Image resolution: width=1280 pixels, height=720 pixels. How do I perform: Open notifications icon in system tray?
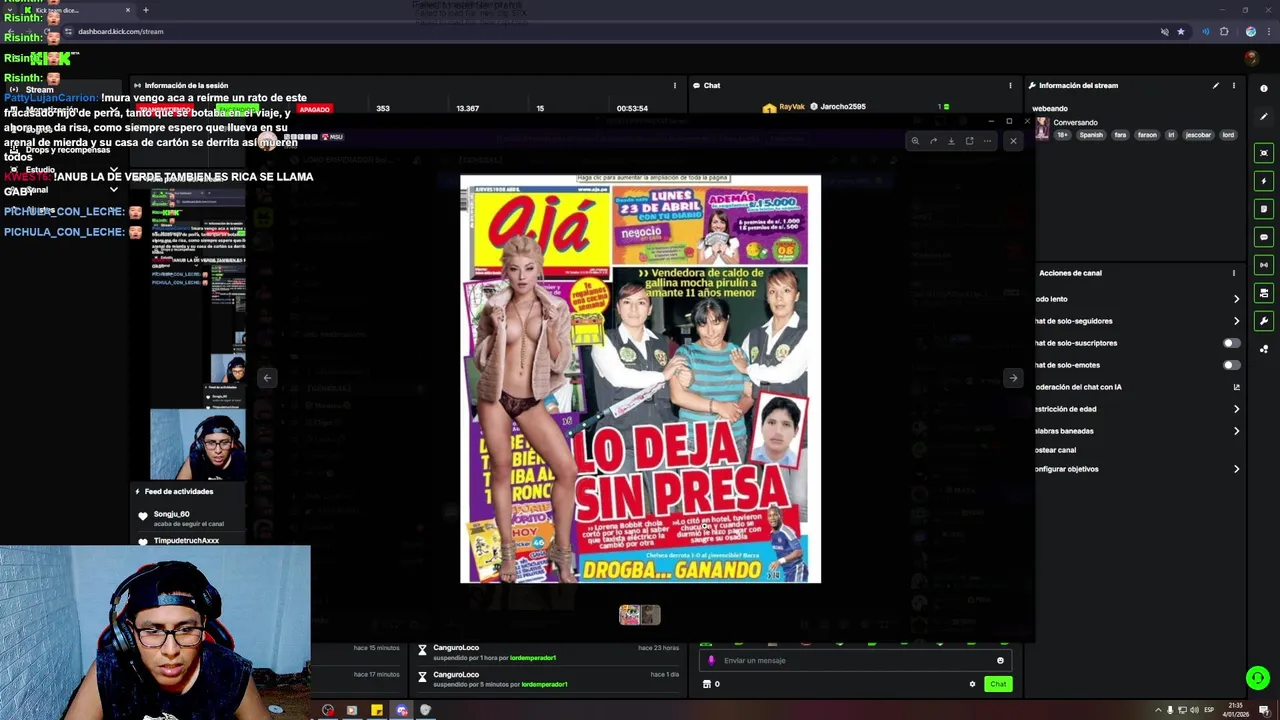[x=1264, y=710]
